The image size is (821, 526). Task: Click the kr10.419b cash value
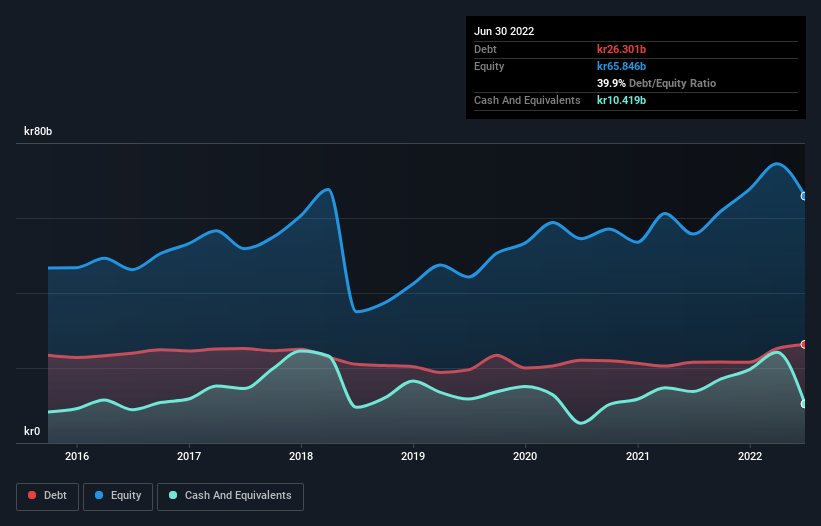pos(622,100)
